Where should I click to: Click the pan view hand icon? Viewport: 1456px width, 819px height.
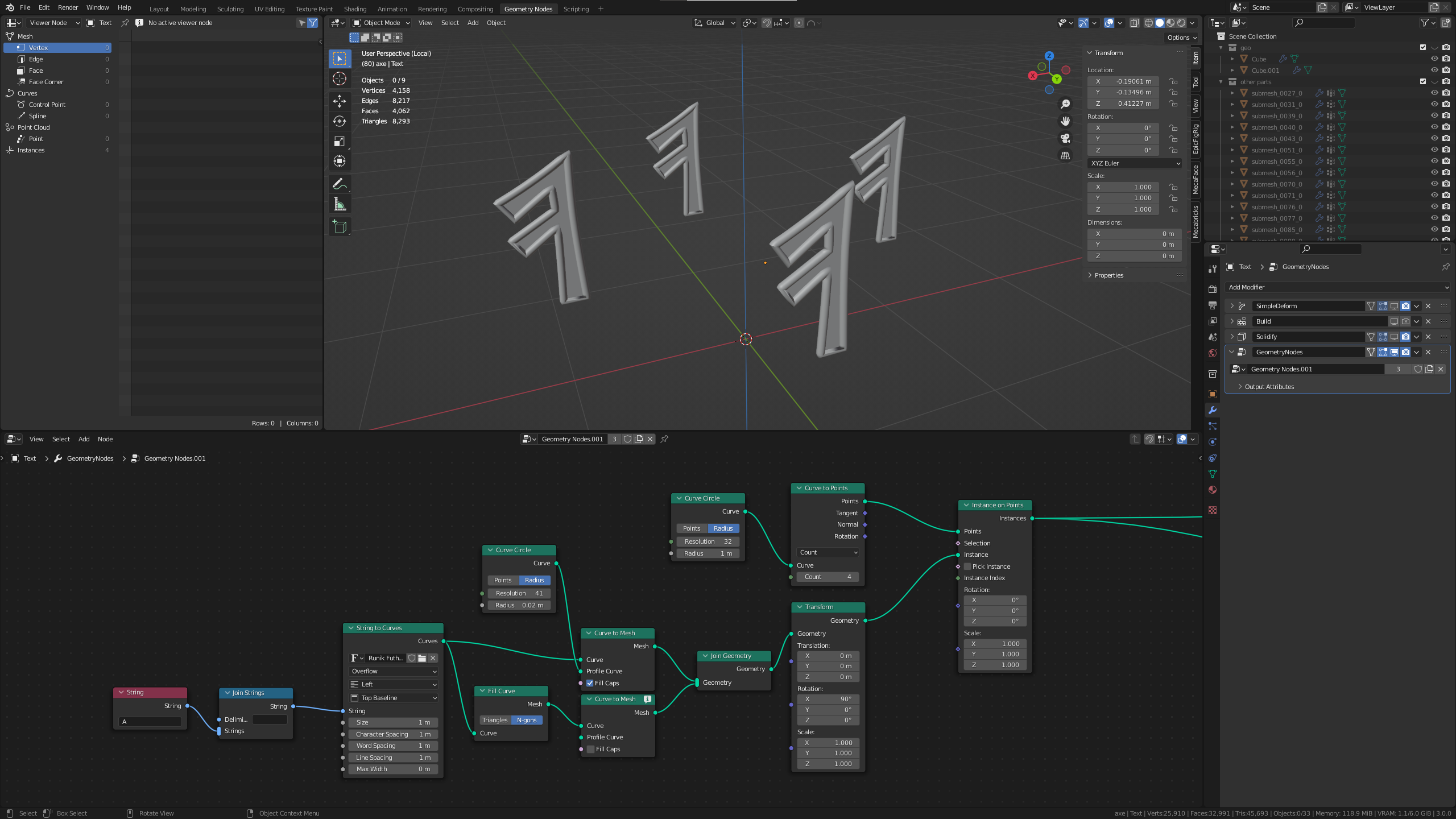pos(1065,121)
